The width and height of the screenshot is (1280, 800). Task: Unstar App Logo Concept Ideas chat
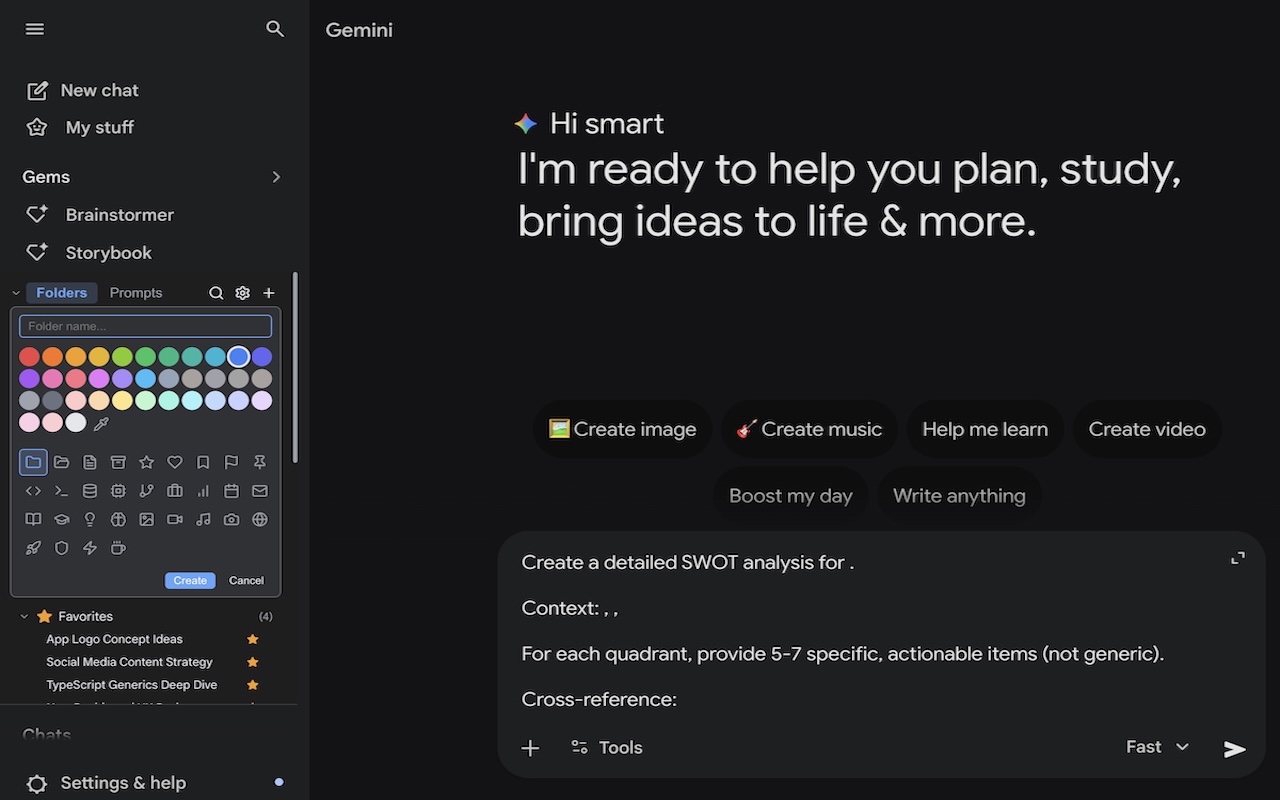point(253,639)
